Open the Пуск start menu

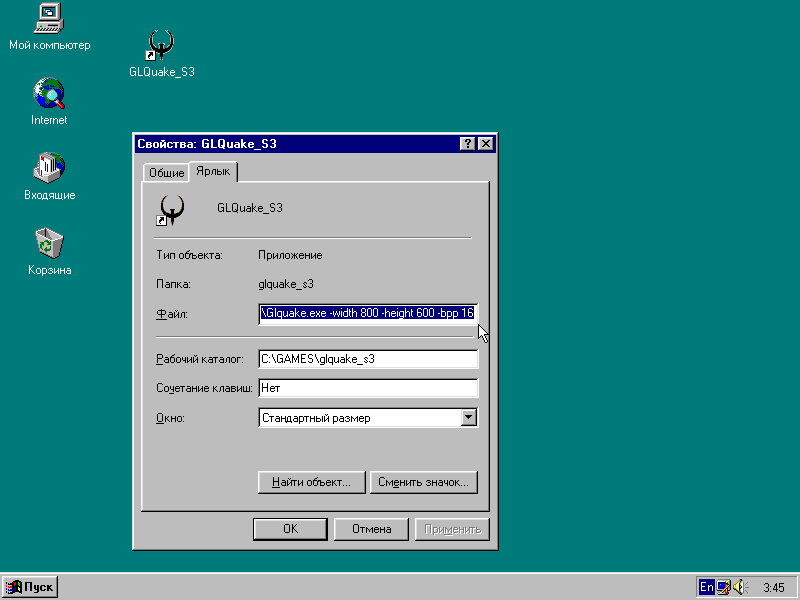(30, 587)
